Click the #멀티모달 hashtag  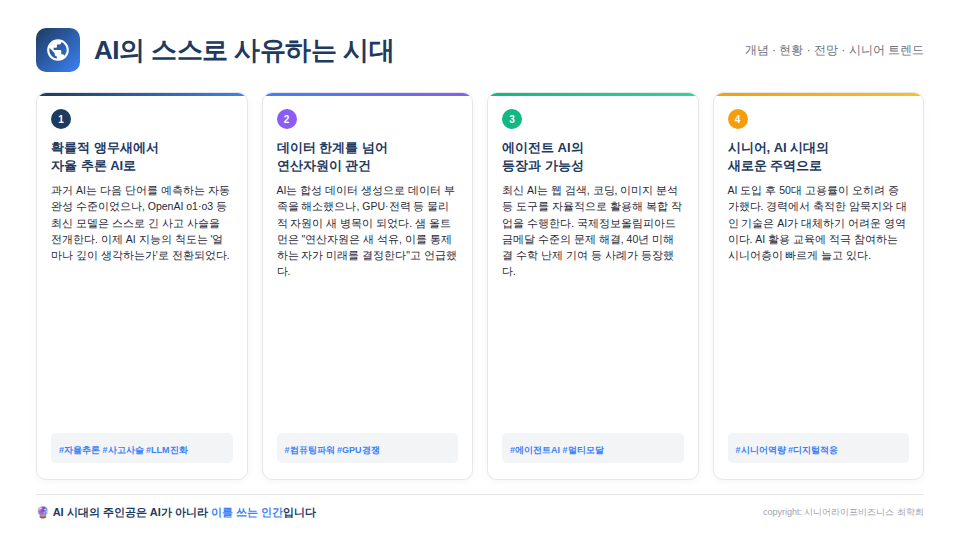pyautogui.click(x=583, y=450)
